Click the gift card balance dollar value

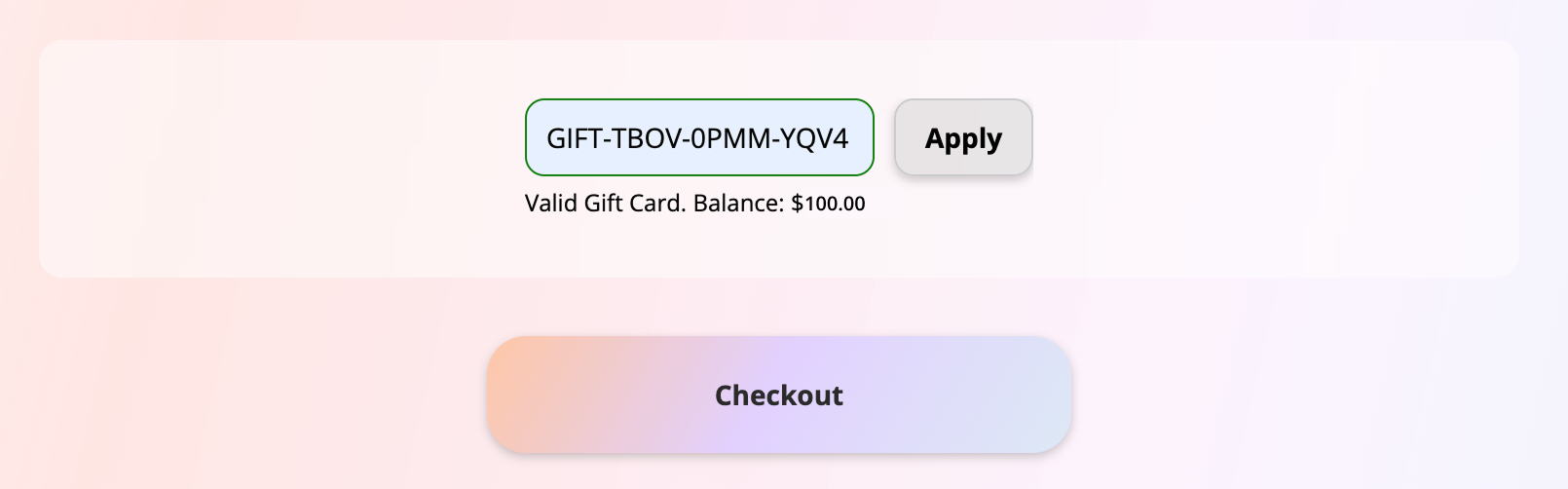[828, 204]
